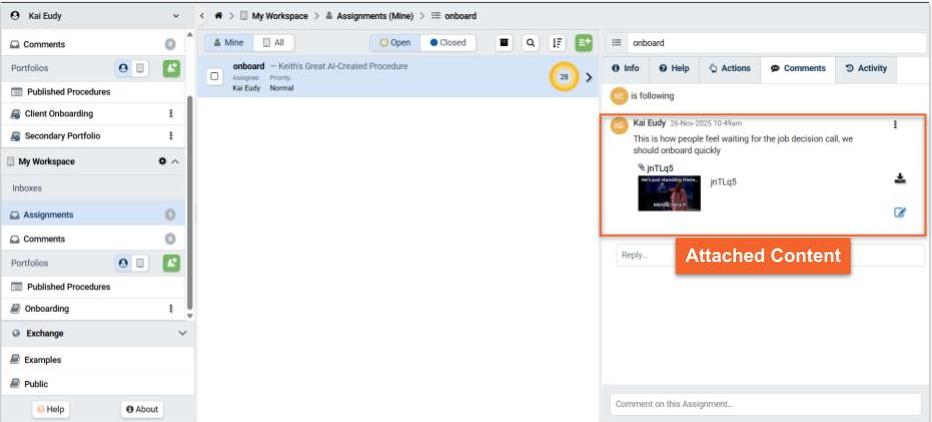The image size is (932, 422).
Task: Open the jnTLq5 attachment thumbnail
Action: point(669,193)
